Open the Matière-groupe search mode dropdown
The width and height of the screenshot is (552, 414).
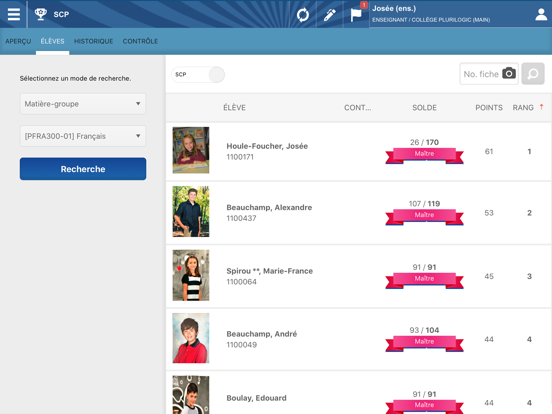(x=83, y=104)
